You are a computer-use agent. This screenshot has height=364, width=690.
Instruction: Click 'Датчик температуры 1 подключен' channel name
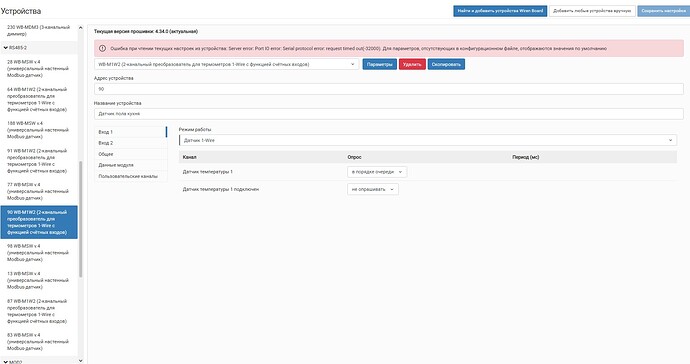click(x=220, y=189)
